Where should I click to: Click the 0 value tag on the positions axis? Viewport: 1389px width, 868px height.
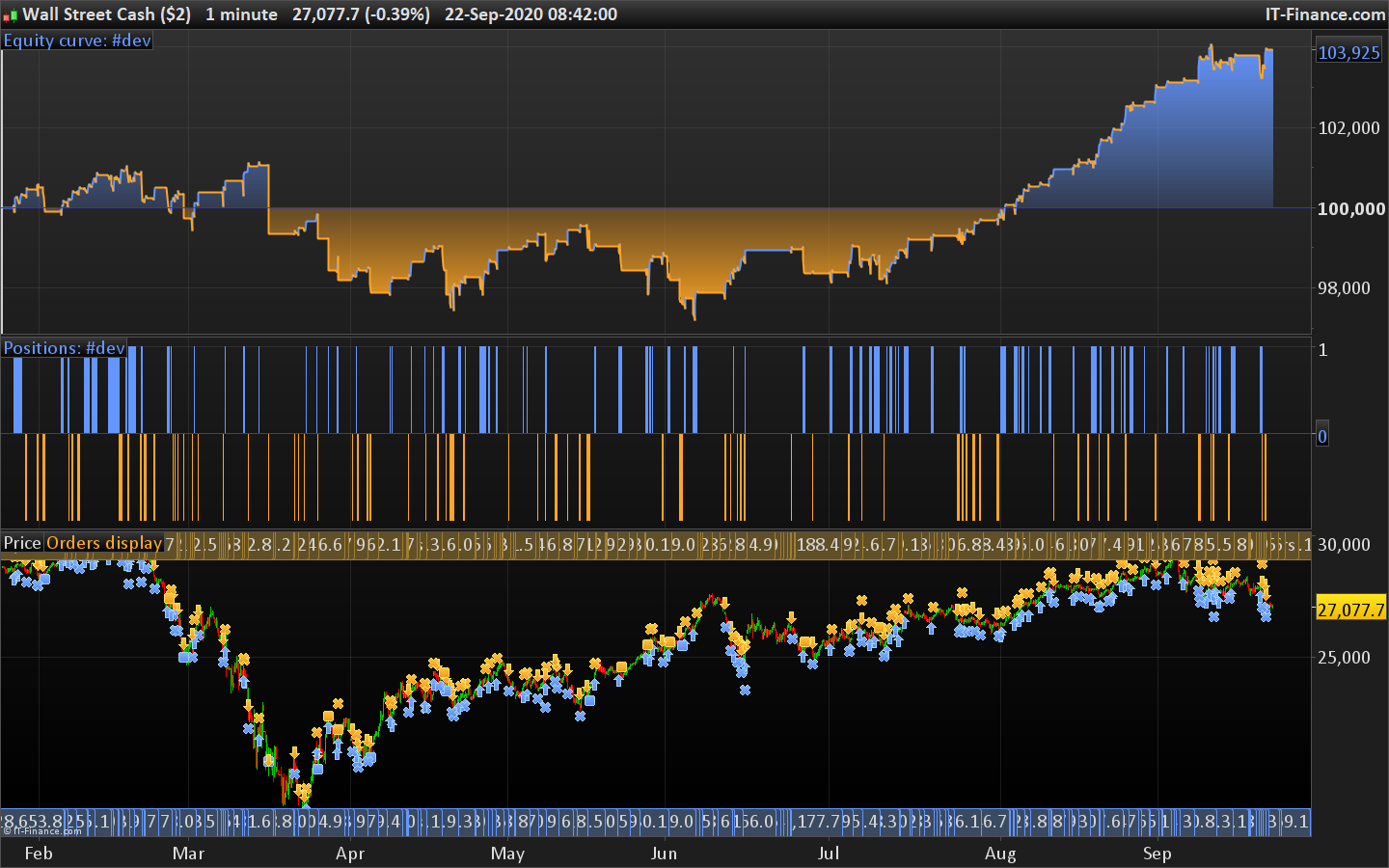[x=1322, y=436]
